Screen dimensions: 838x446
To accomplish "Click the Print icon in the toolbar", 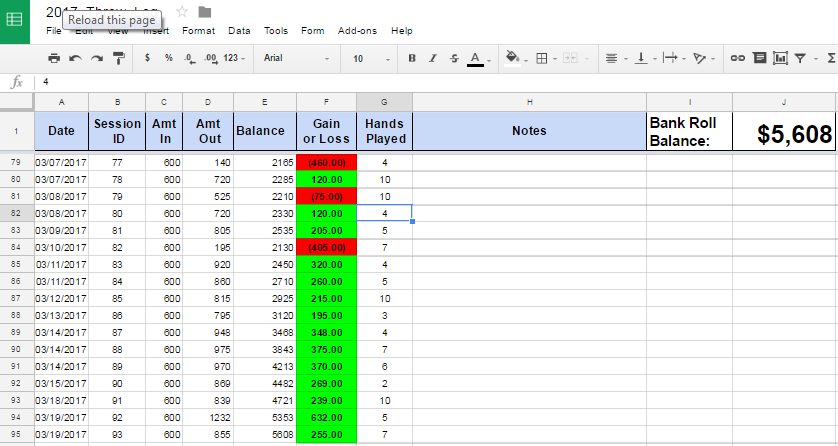I will pos(54,58).
